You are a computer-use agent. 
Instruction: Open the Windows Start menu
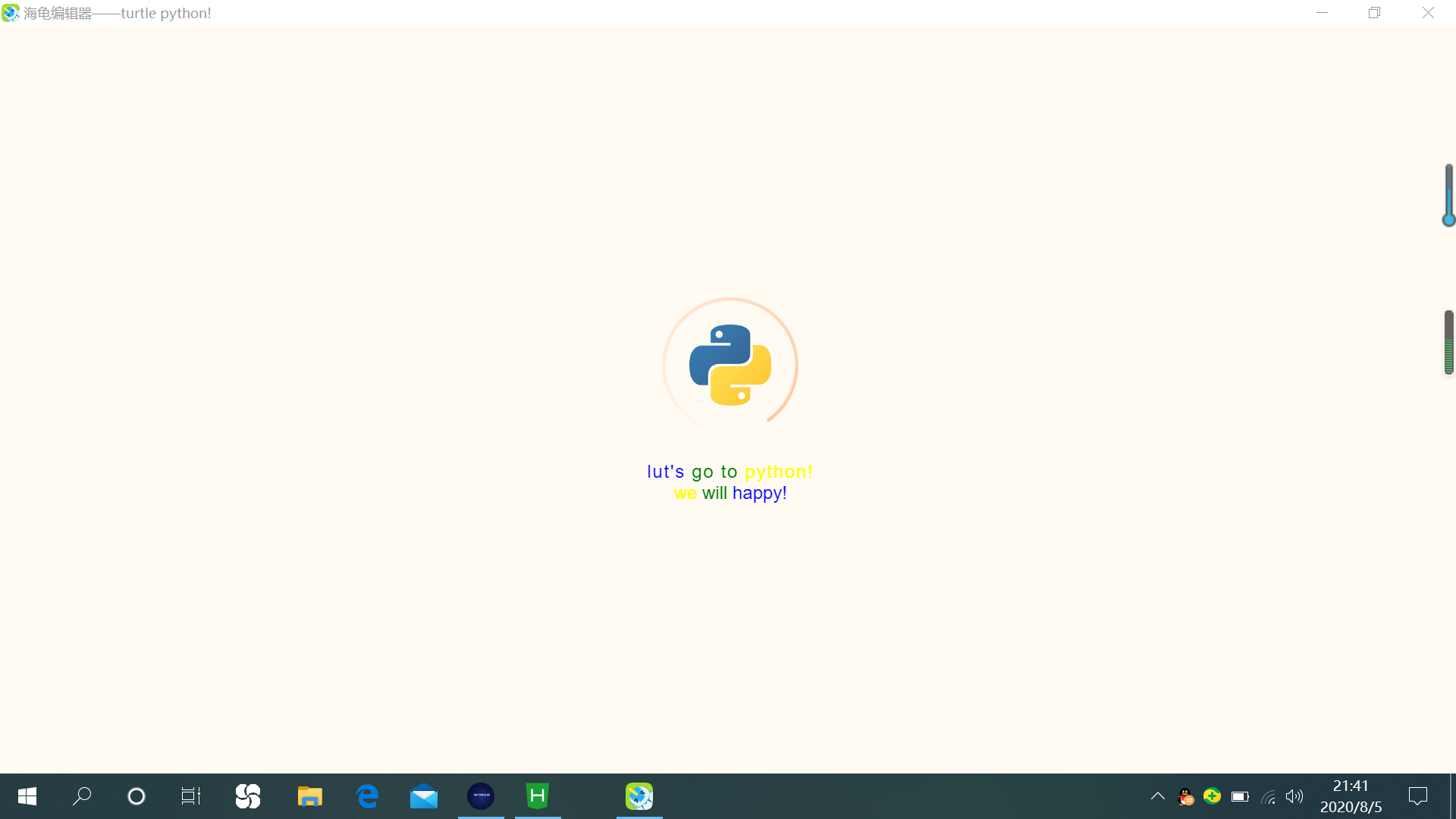point(27,796)
